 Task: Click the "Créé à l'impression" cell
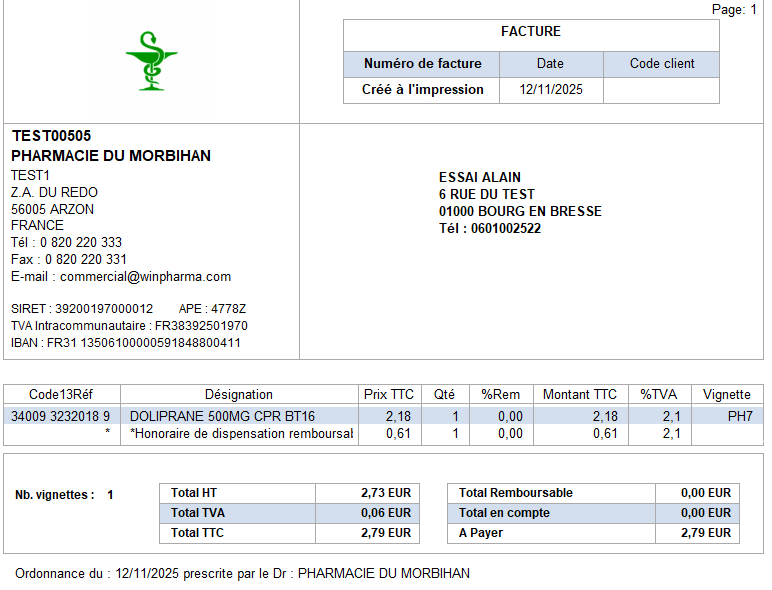422,90
